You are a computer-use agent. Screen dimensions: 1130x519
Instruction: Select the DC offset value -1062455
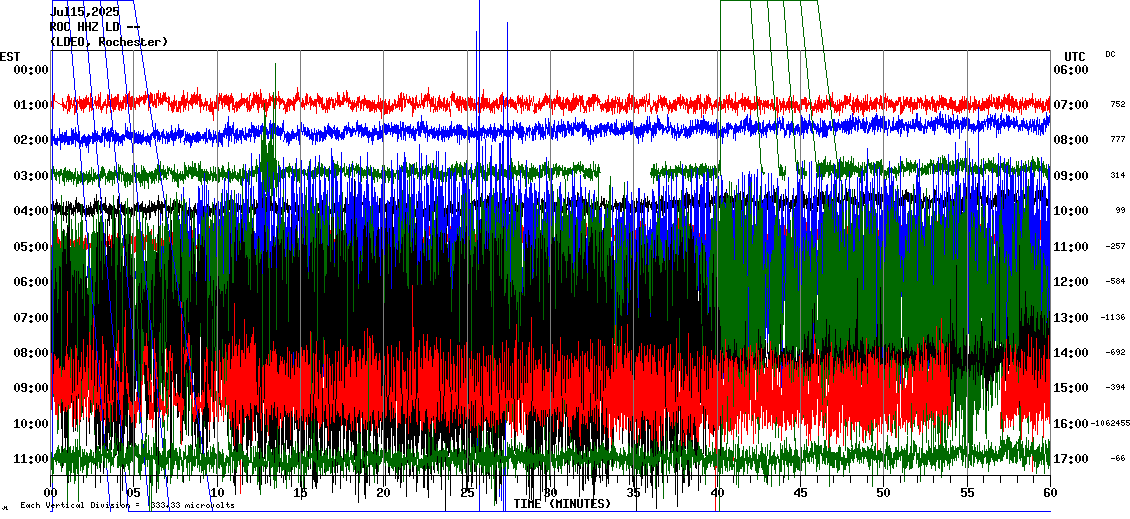click(1110, 424)
